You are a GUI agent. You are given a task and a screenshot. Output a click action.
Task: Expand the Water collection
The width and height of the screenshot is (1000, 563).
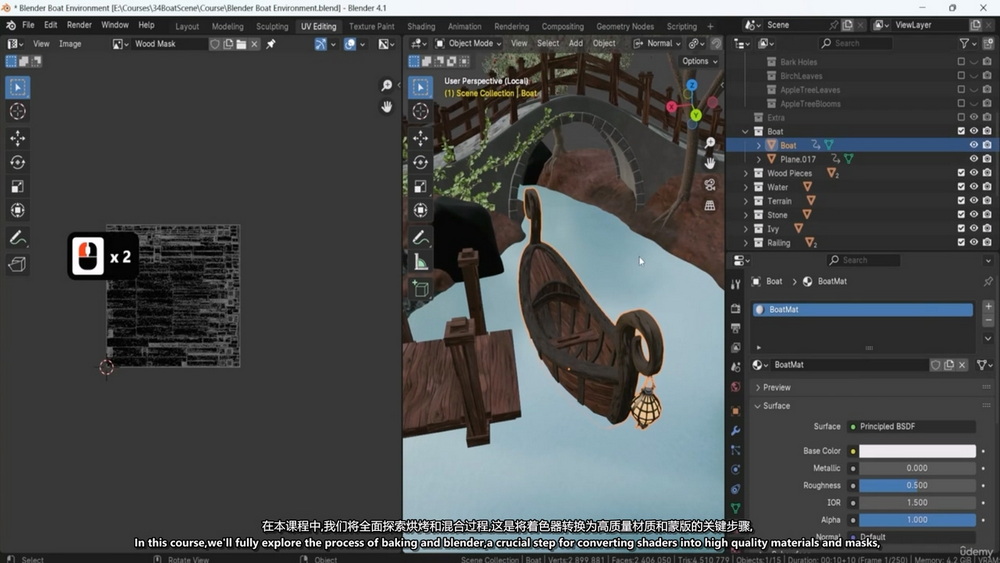746,187
